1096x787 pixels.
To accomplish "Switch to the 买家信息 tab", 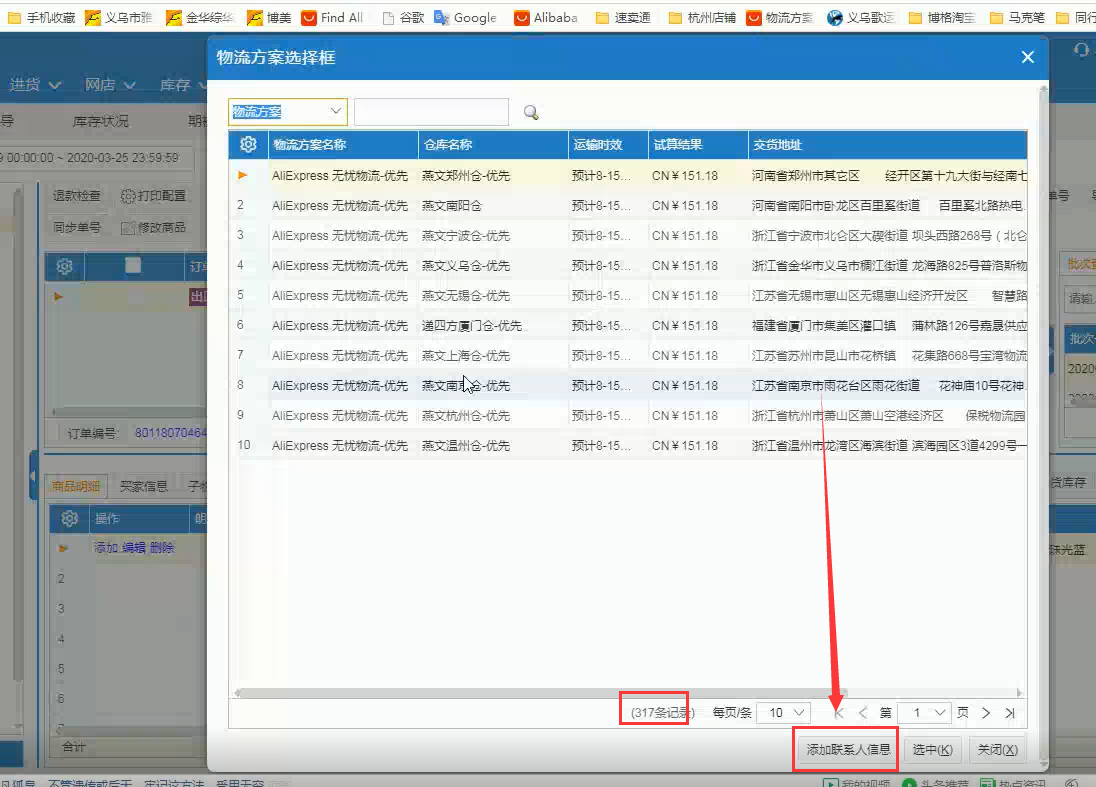I will [143, 486].
